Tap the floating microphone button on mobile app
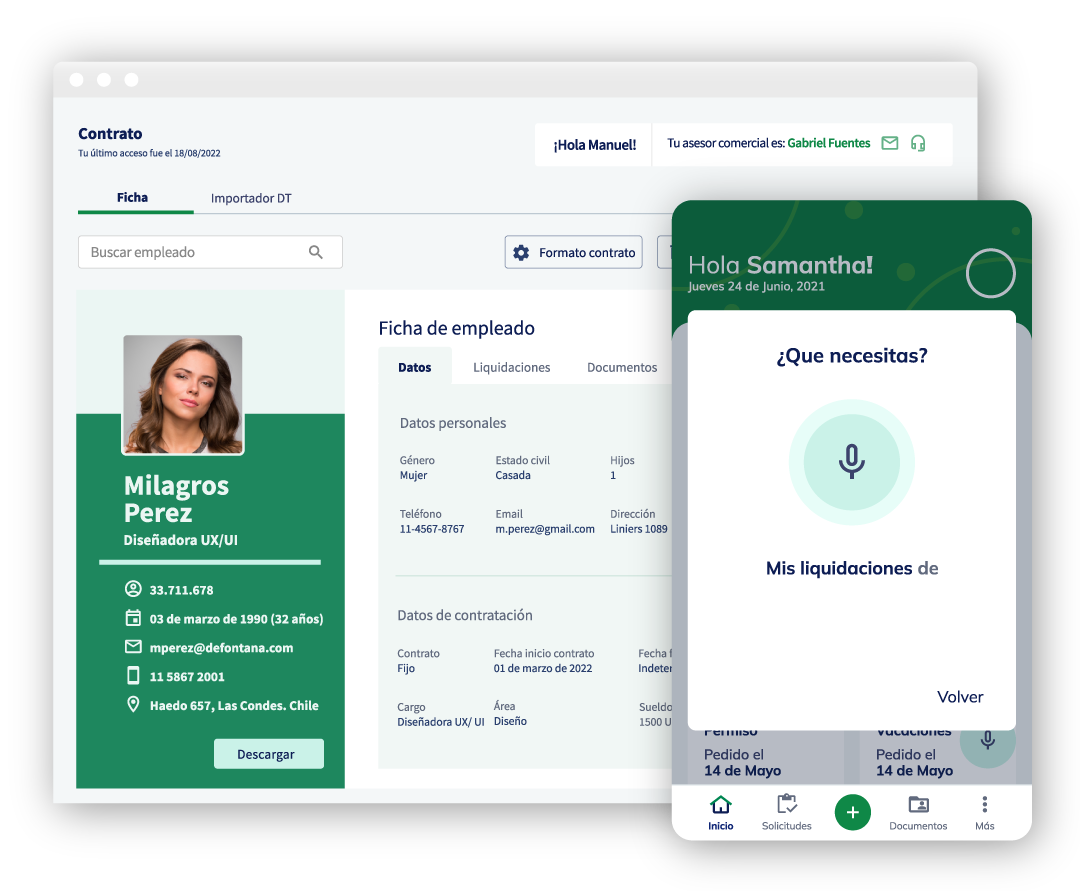This screenshot has height=891, width=1080. pos(987,741)
